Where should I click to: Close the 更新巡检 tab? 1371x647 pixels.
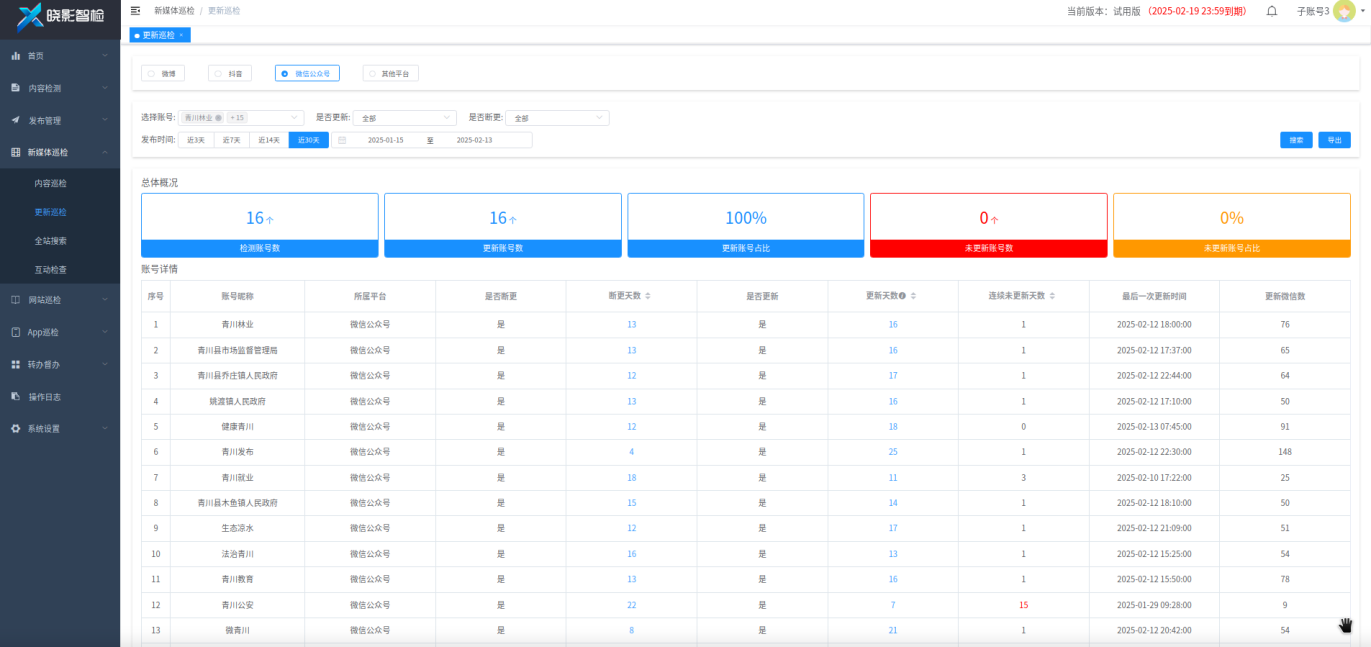[x=181, y=35]
